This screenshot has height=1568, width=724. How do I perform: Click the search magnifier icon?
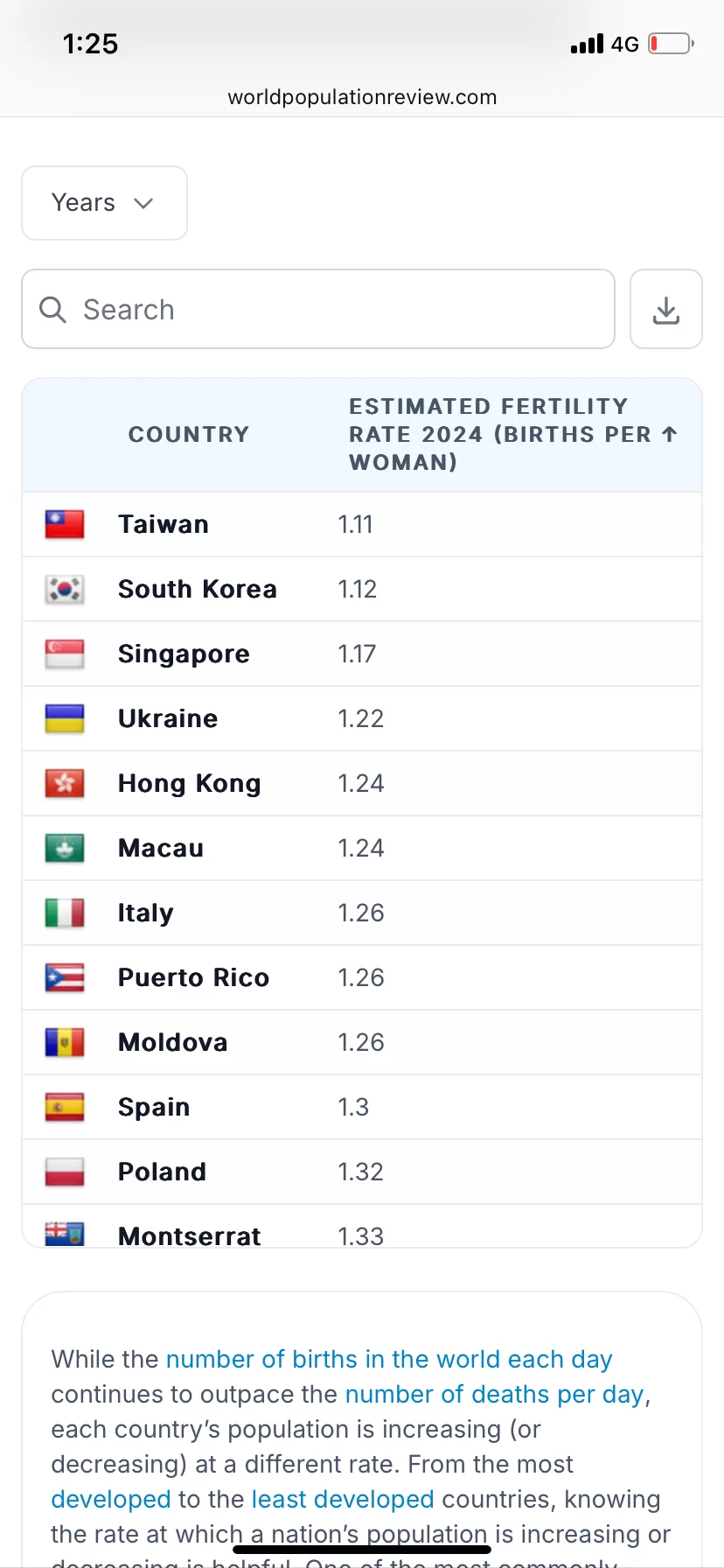(x=53, y=310)
